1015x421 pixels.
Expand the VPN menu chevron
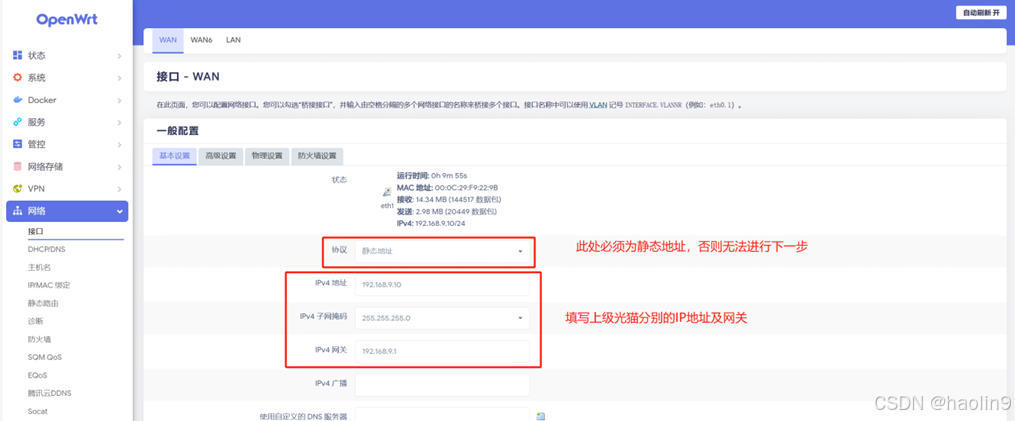point(119,189)
